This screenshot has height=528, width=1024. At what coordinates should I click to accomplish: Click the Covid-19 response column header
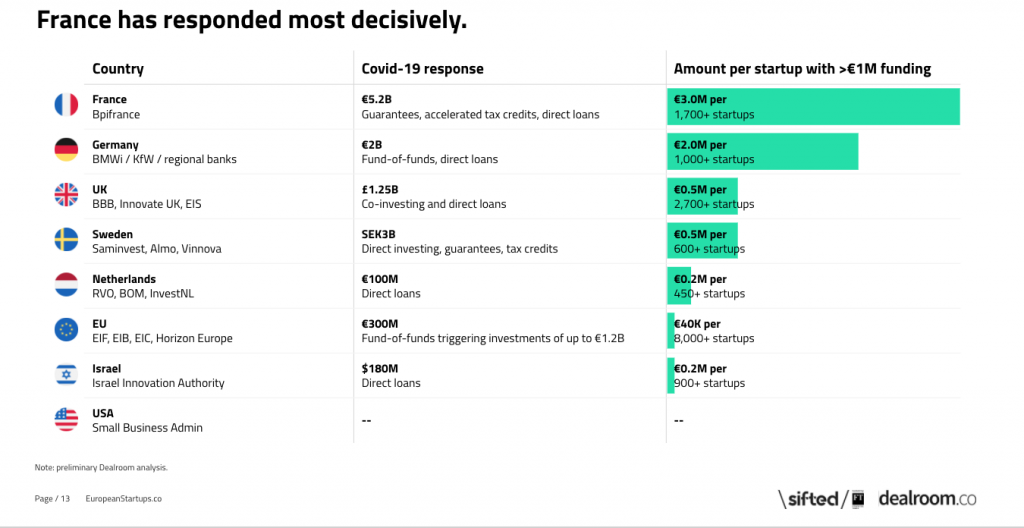click(x=423, y=69)
